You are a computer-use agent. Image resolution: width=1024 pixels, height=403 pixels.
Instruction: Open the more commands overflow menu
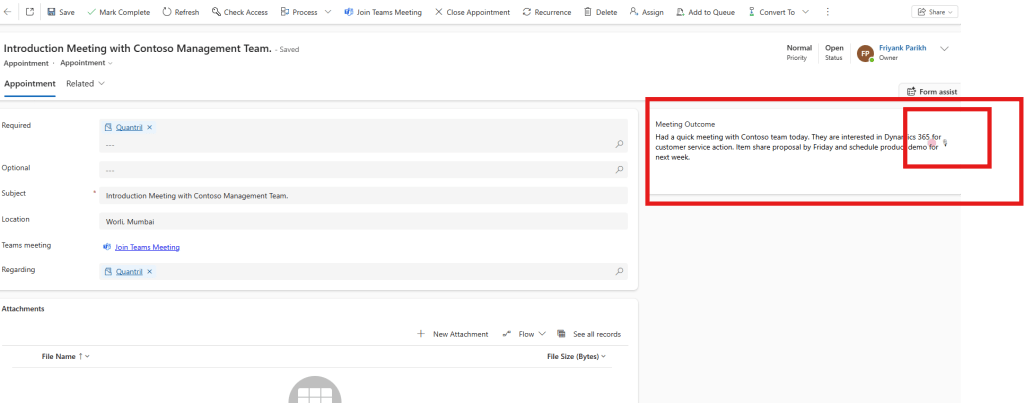(827, 12)
